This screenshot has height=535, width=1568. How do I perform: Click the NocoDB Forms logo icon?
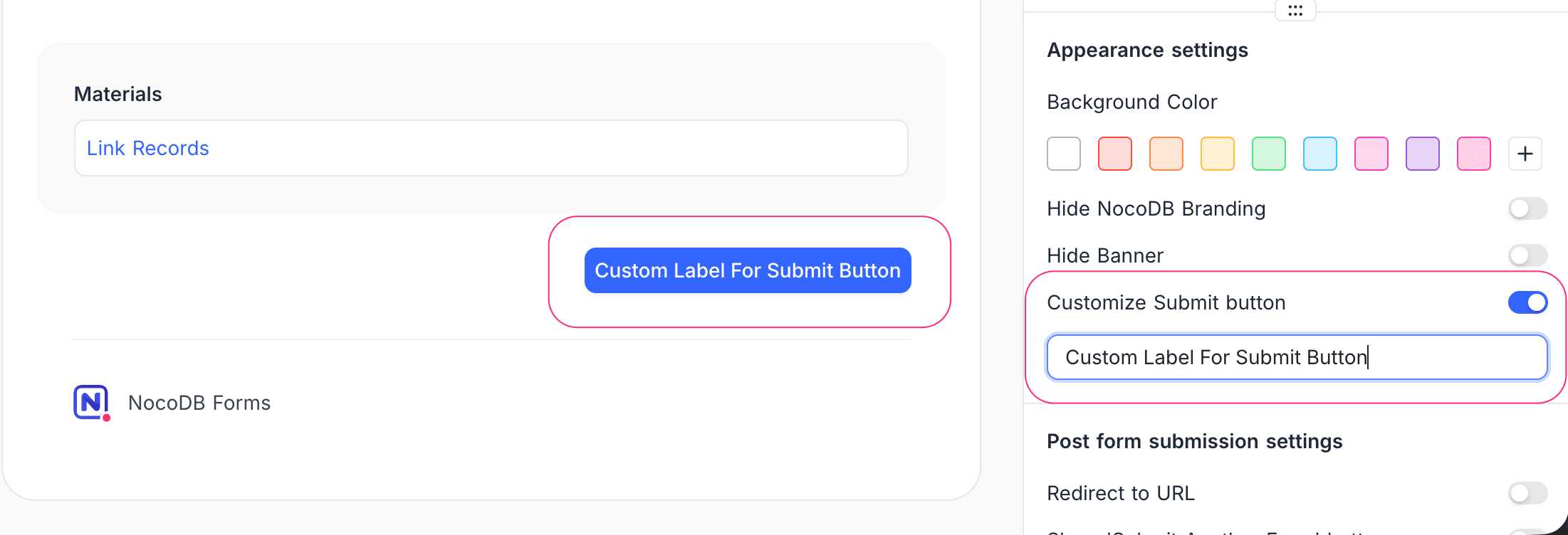(90, 403)
